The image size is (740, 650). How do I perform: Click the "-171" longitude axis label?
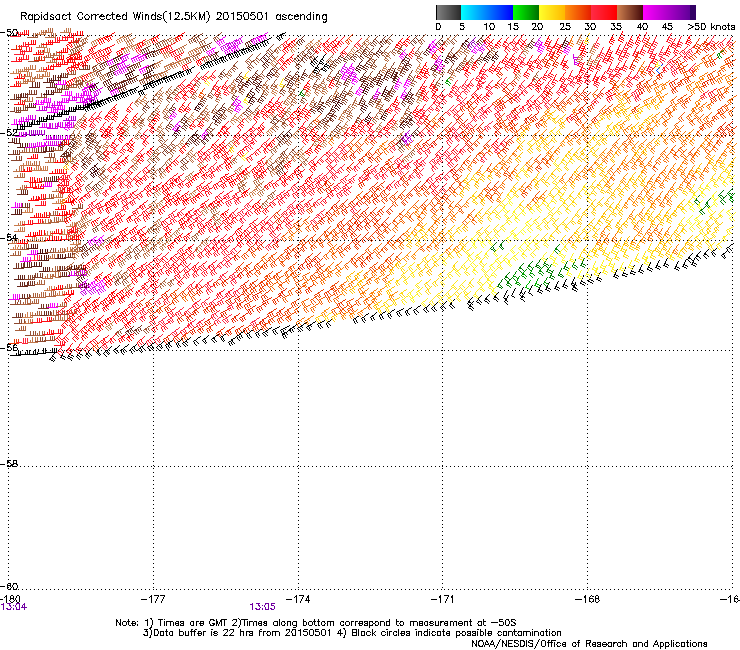(x=442, y=599)
